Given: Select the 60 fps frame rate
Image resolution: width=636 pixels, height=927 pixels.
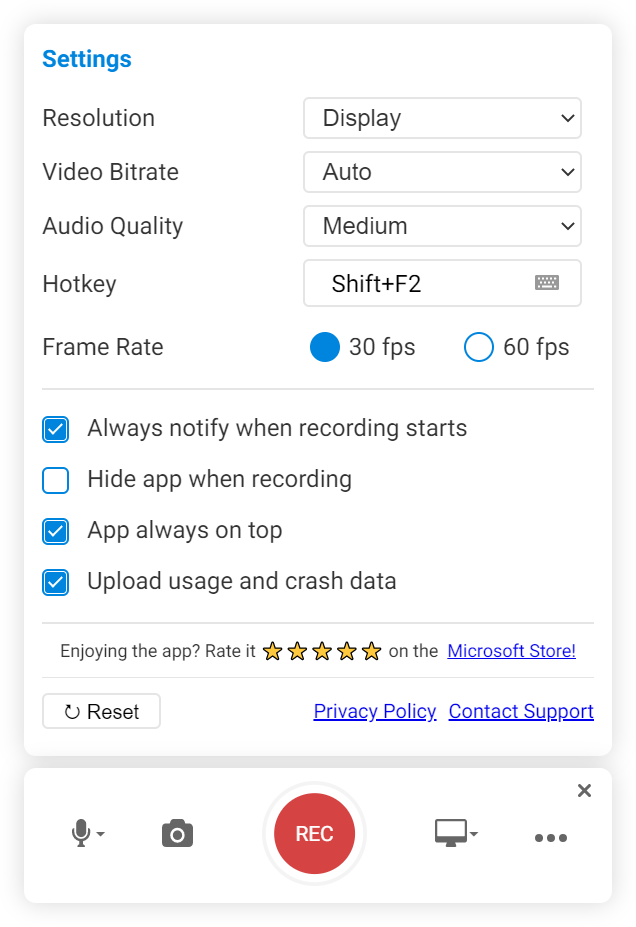Looking at the screenshot, I should pyautogui.click(x=478, y=347).
